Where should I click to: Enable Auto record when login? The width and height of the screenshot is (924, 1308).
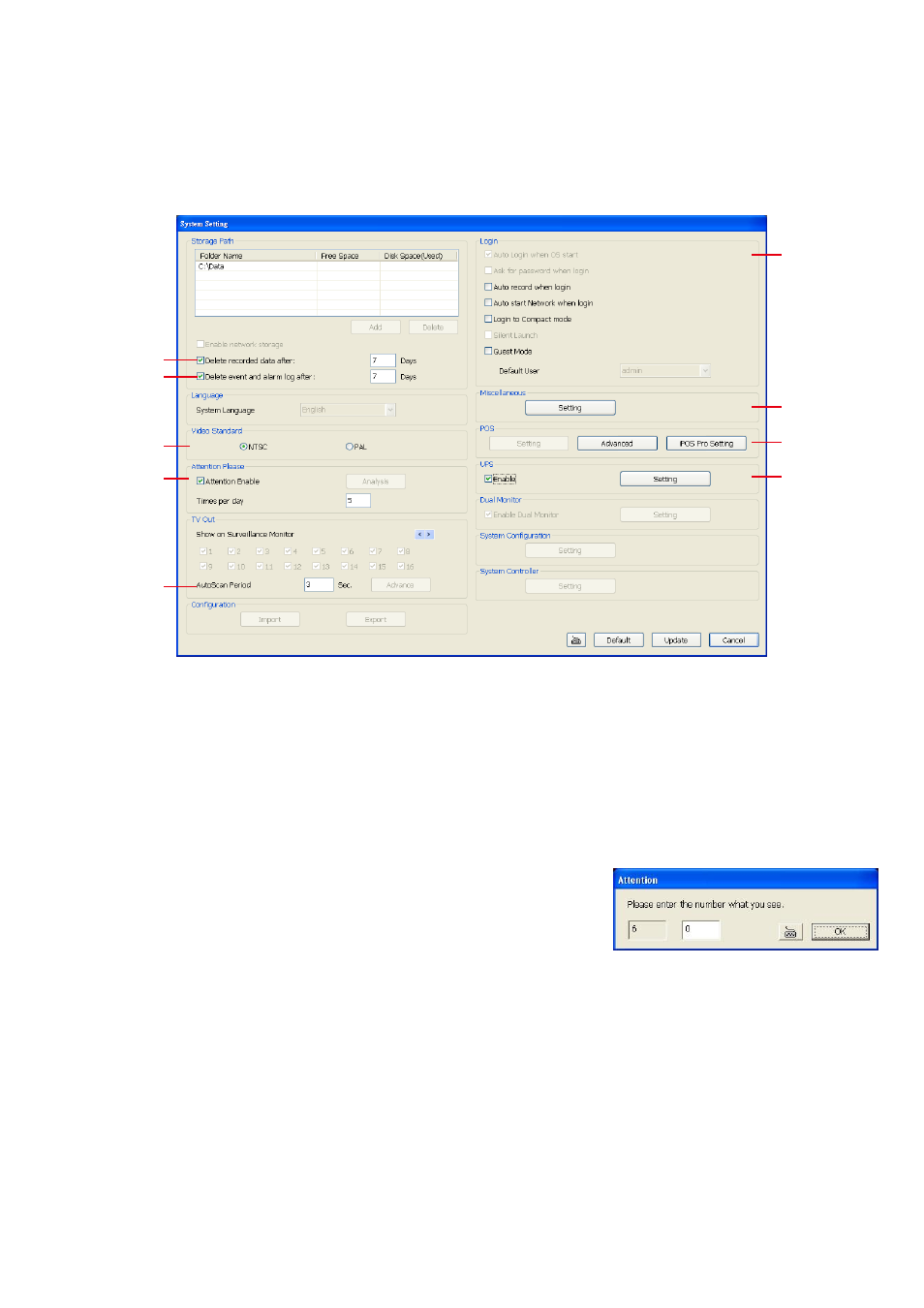pyautogui.click(x=488, y=288)
